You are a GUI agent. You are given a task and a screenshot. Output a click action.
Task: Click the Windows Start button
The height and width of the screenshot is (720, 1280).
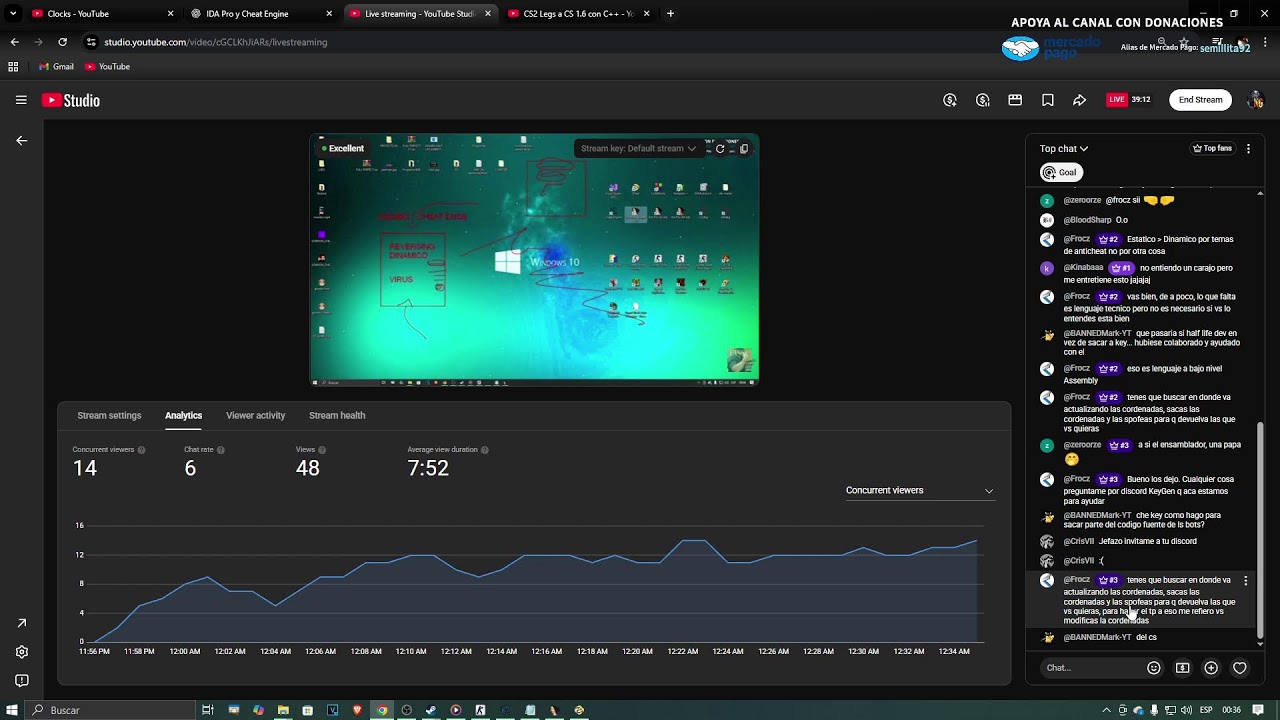point(12,710)
